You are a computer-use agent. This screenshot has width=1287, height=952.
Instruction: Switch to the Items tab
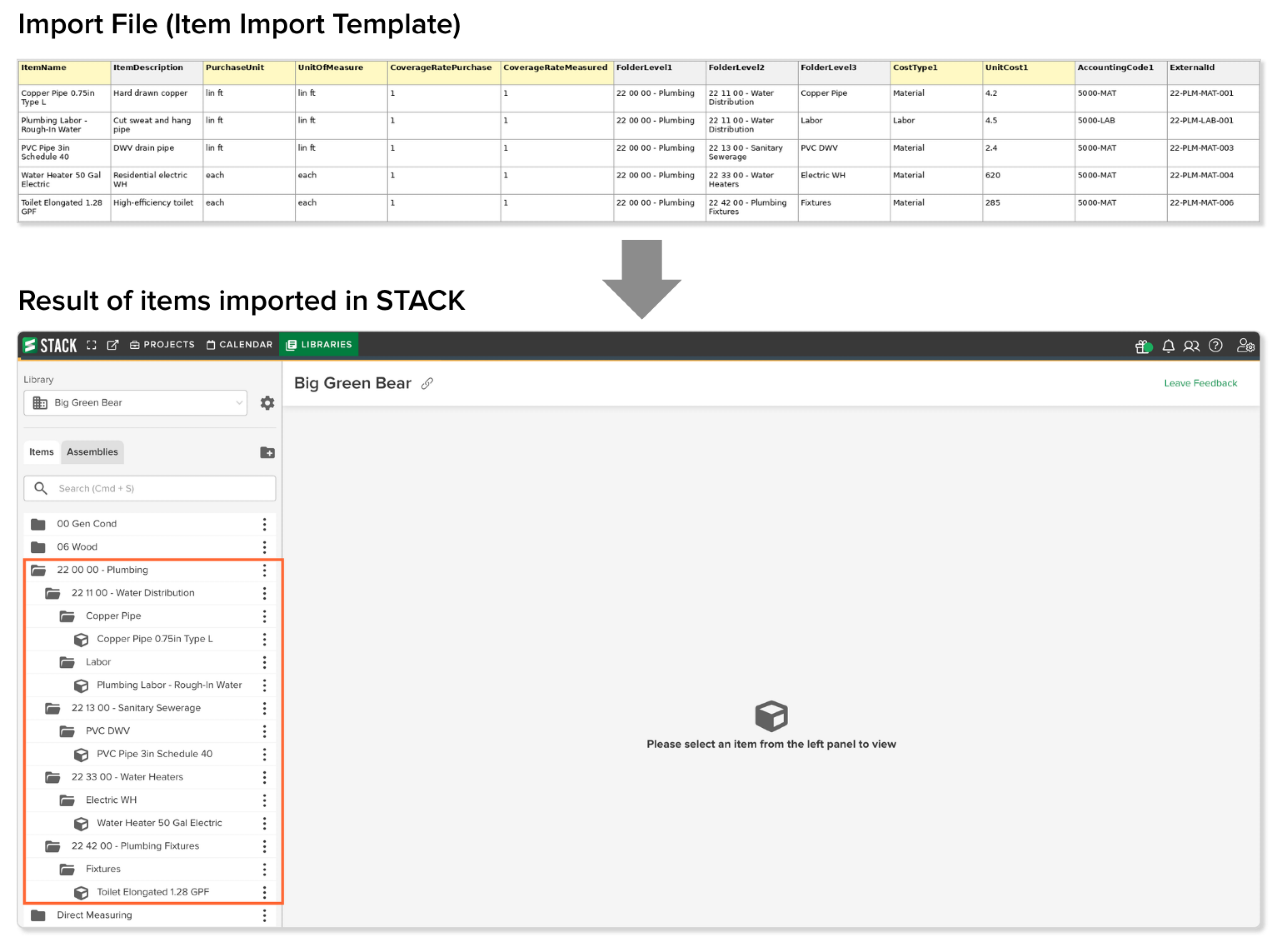tap(41, 452)
